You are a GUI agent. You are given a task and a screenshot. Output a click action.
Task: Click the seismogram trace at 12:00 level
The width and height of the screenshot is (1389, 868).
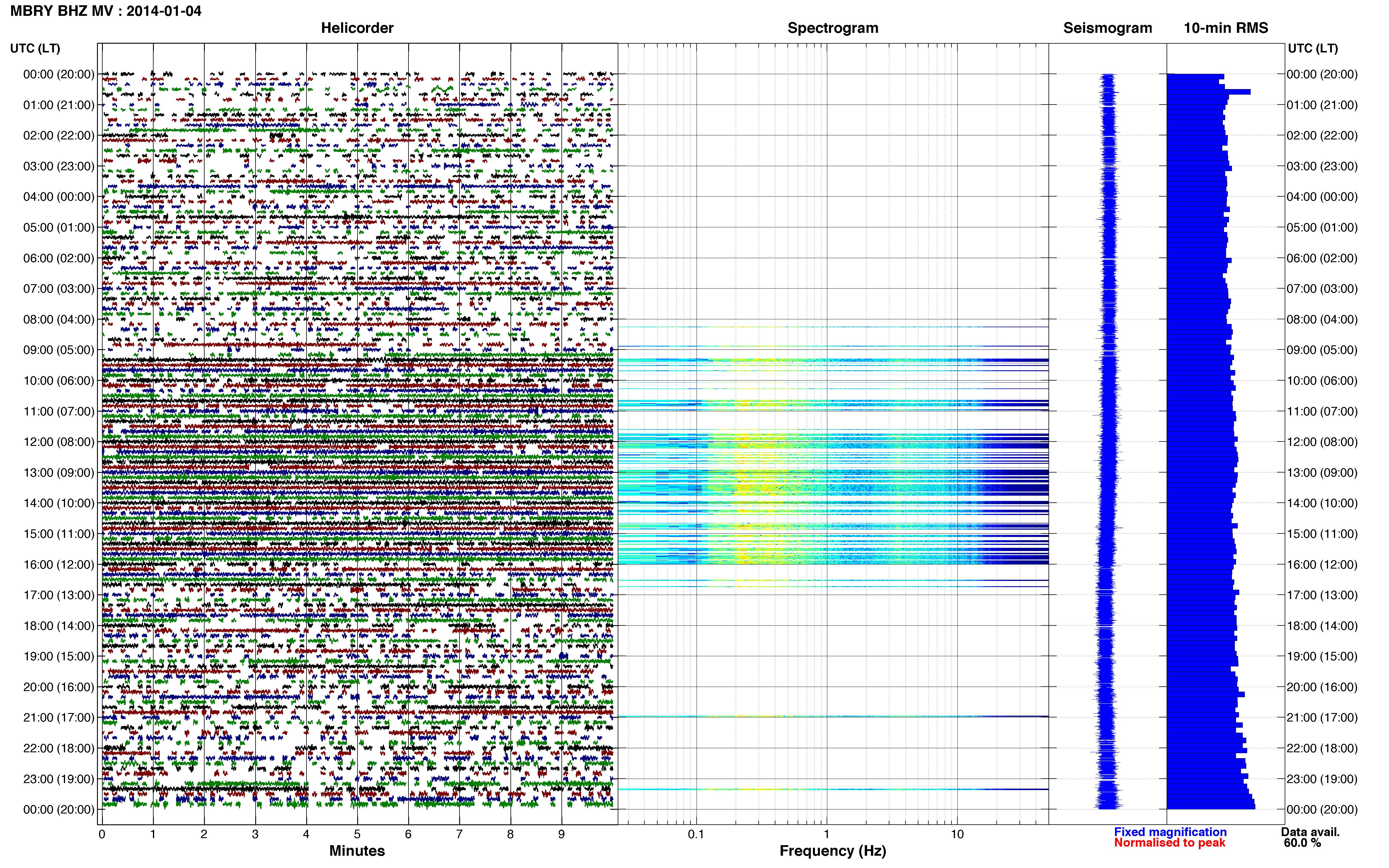coord(1109,442)
